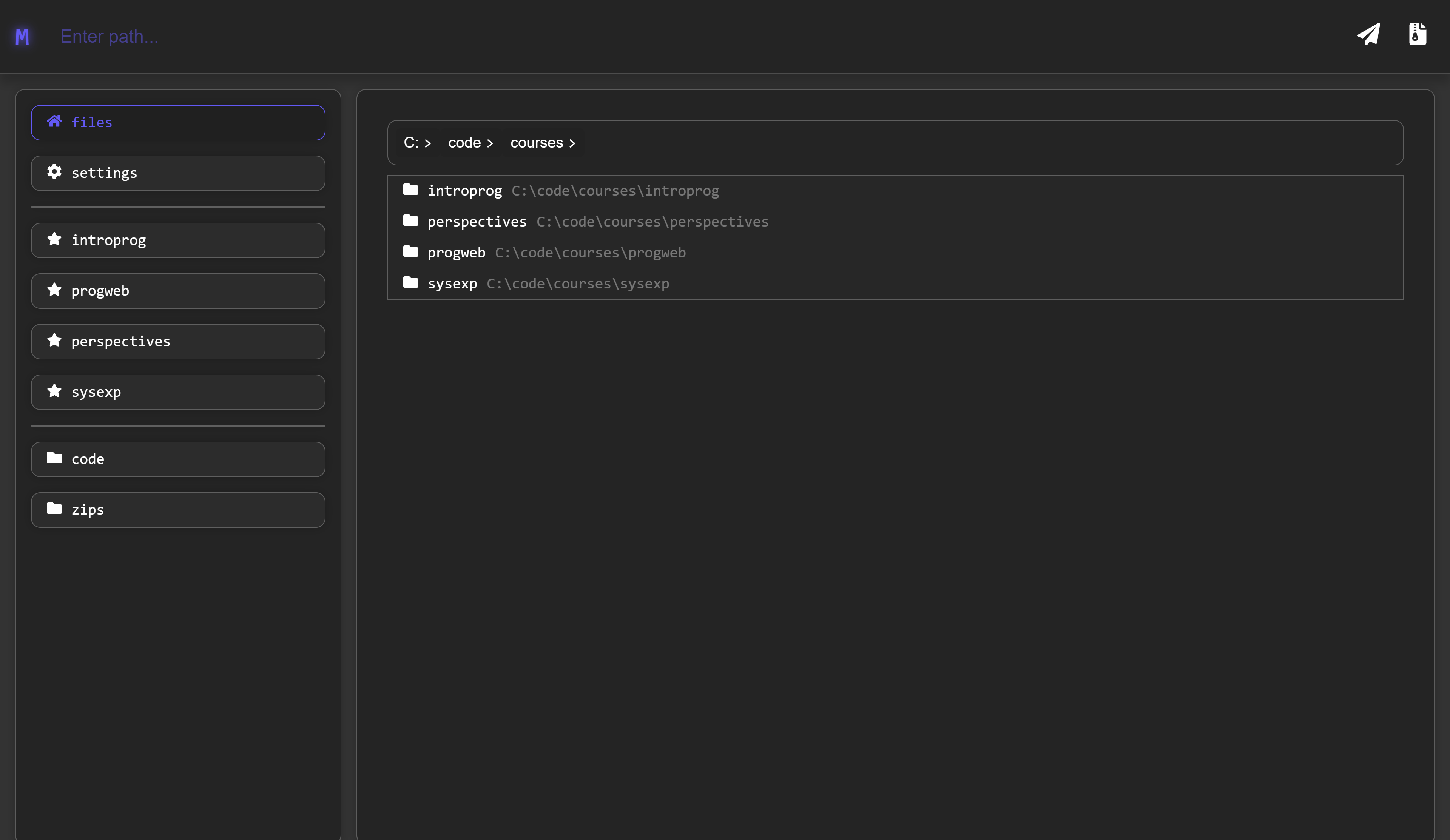Click the folder icon beside zips
The width and height of the screenshot is (1450, 840).
[x=54, y=509]
